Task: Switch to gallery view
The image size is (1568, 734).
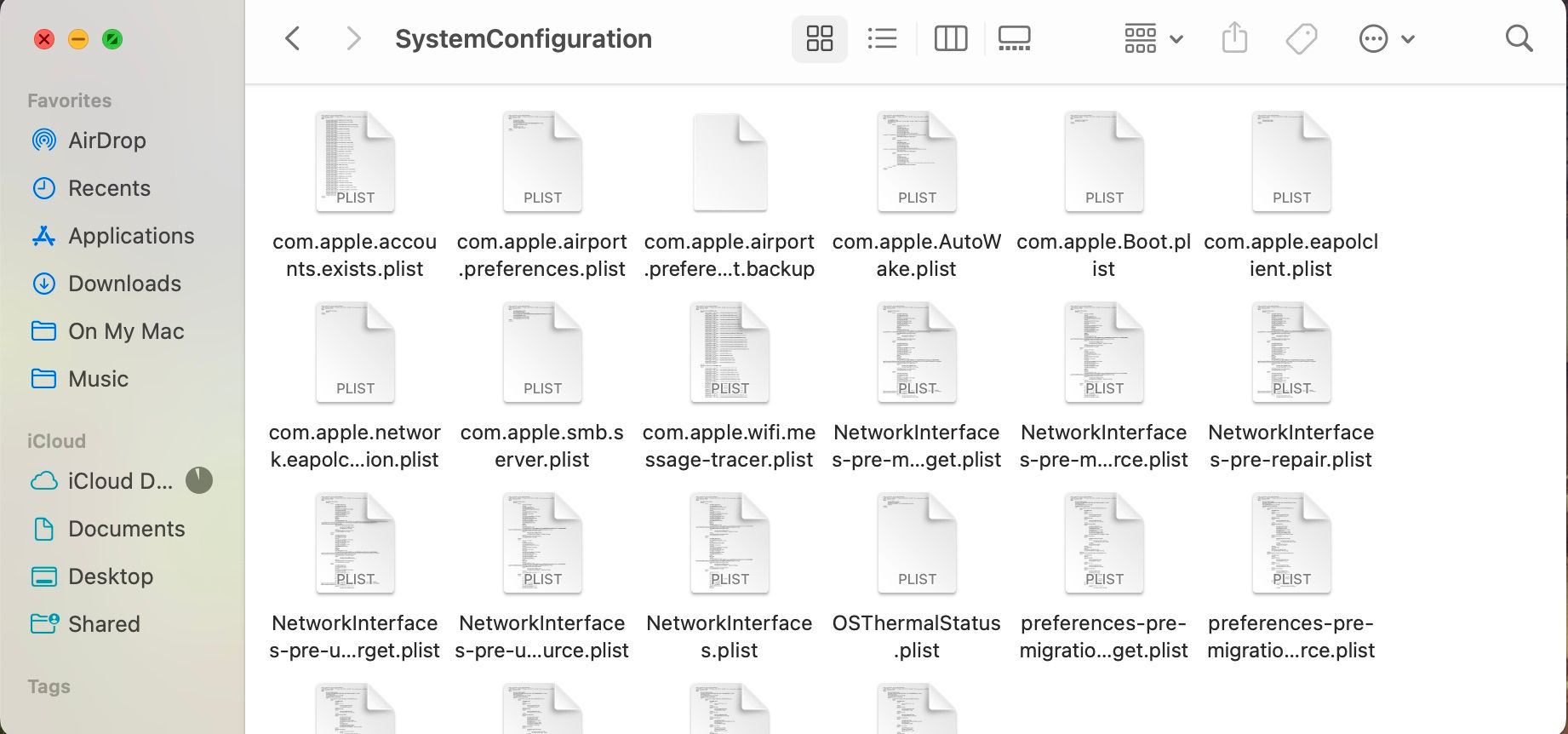Action: [1014, 38]
